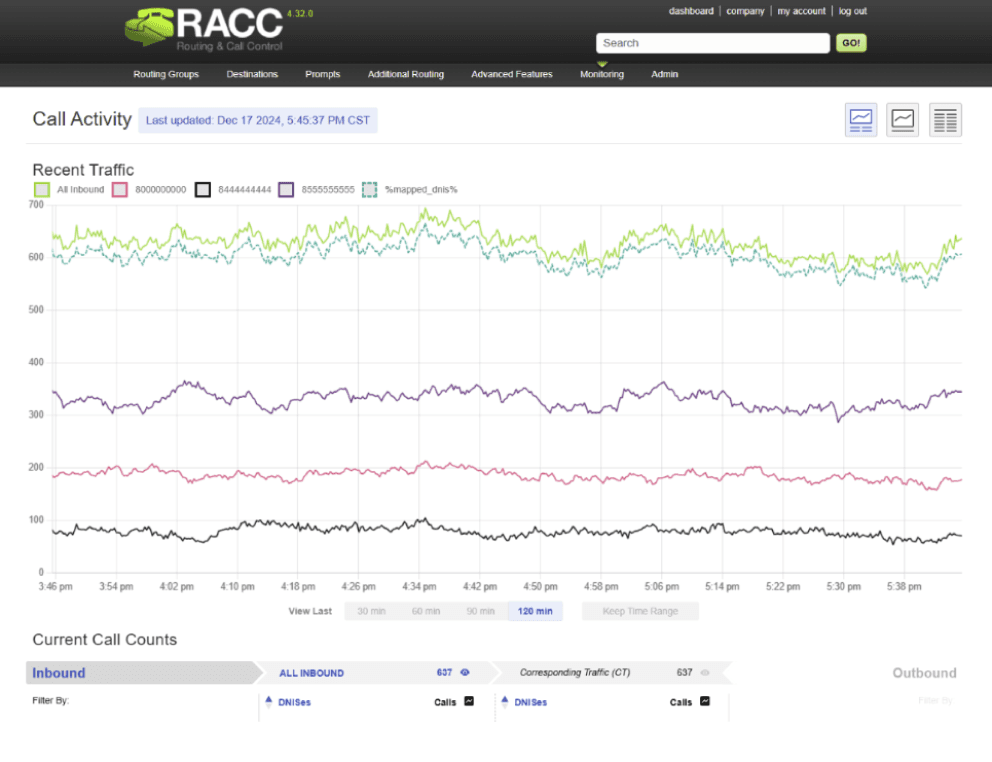Viewport: 992px width, 762px height.
Task: Toggle the 8000000000 legend swatch
Action: [120, 189]
